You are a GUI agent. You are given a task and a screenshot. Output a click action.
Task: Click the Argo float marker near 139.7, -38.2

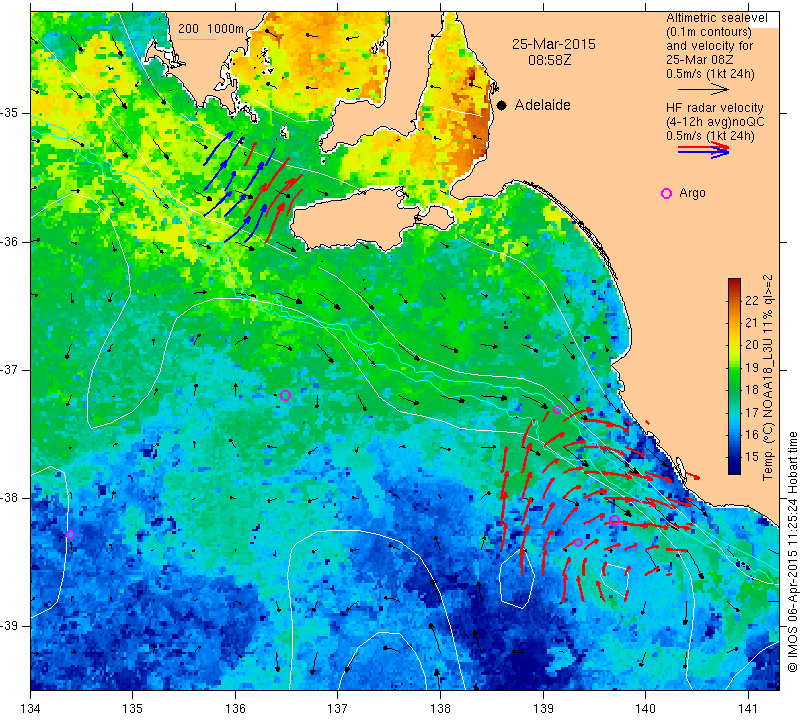point(614,520)
